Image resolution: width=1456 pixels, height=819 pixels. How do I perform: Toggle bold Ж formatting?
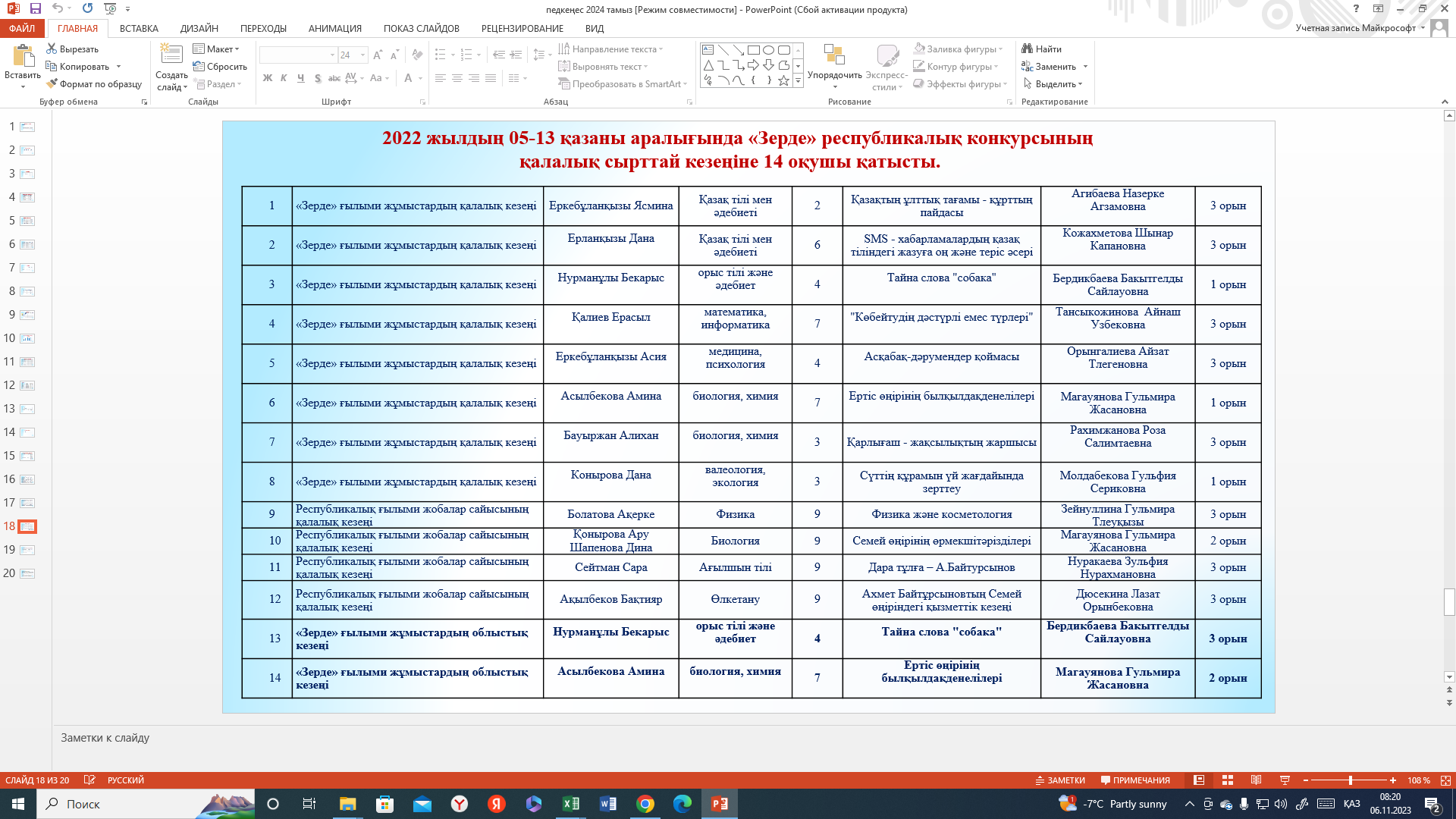pos(268,78)
